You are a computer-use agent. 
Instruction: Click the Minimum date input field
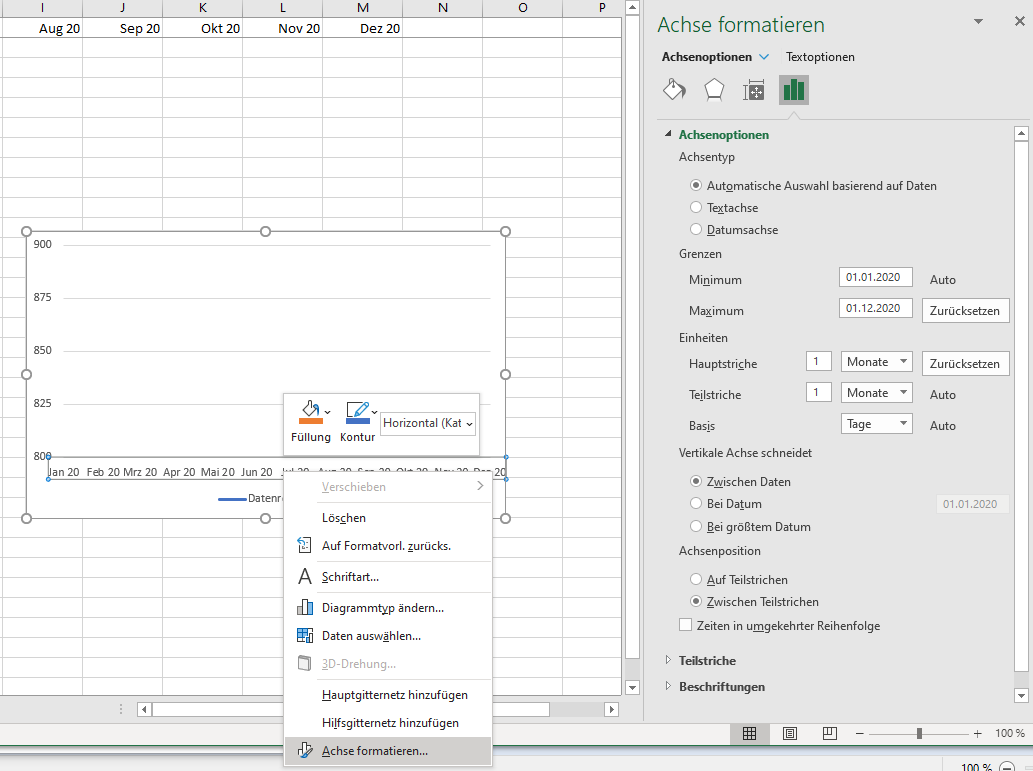pyautogui.click(x=876, y=277)
